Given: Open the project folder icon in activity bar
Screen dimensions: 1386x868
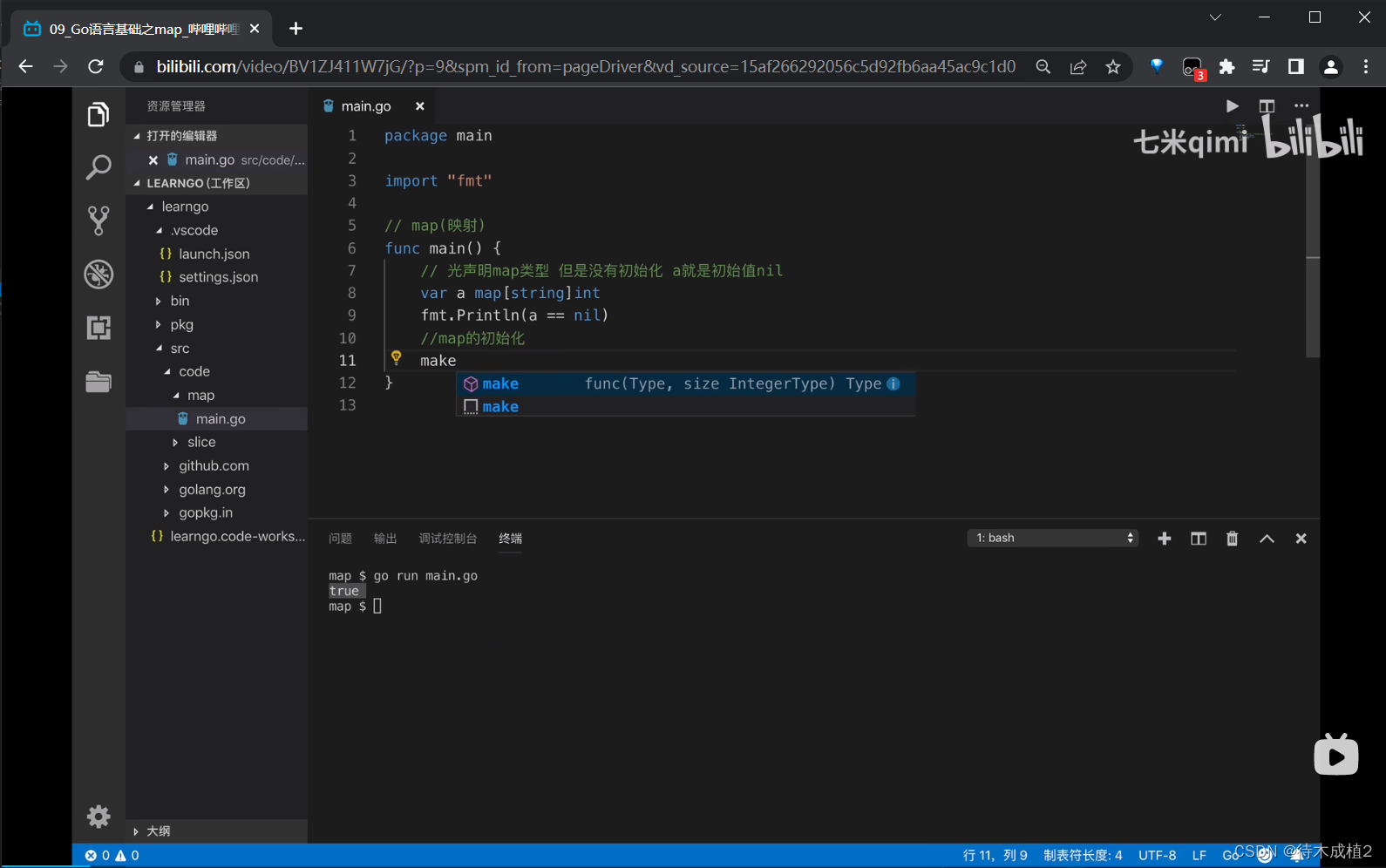Looking at the screenshot, I should 99,382.
